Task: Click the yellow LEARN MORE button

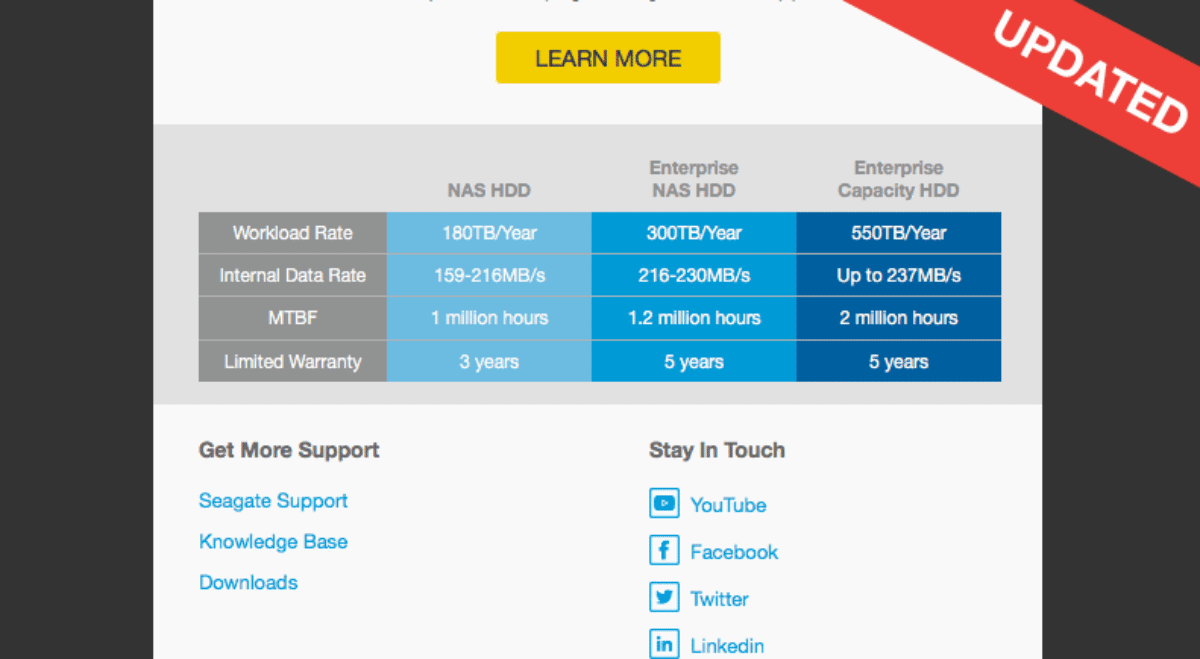Action: 608,58
